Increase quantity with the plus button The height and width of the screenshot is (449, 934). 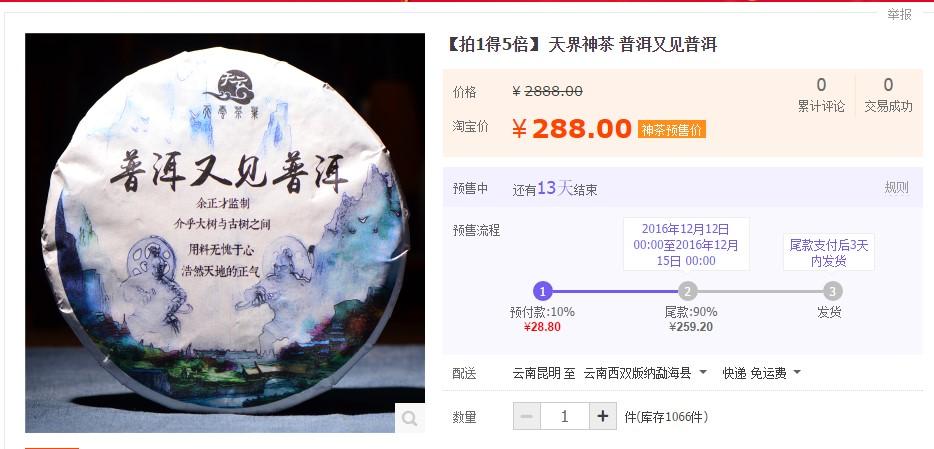coord(603,416)
